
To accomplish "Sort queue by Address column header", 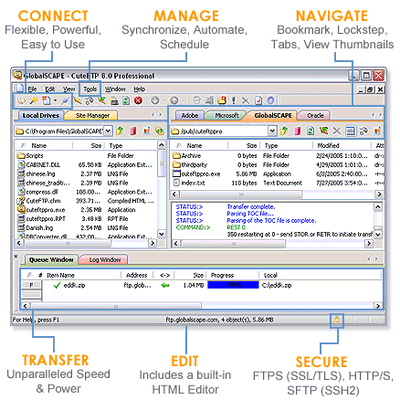I will click(137, 275).
